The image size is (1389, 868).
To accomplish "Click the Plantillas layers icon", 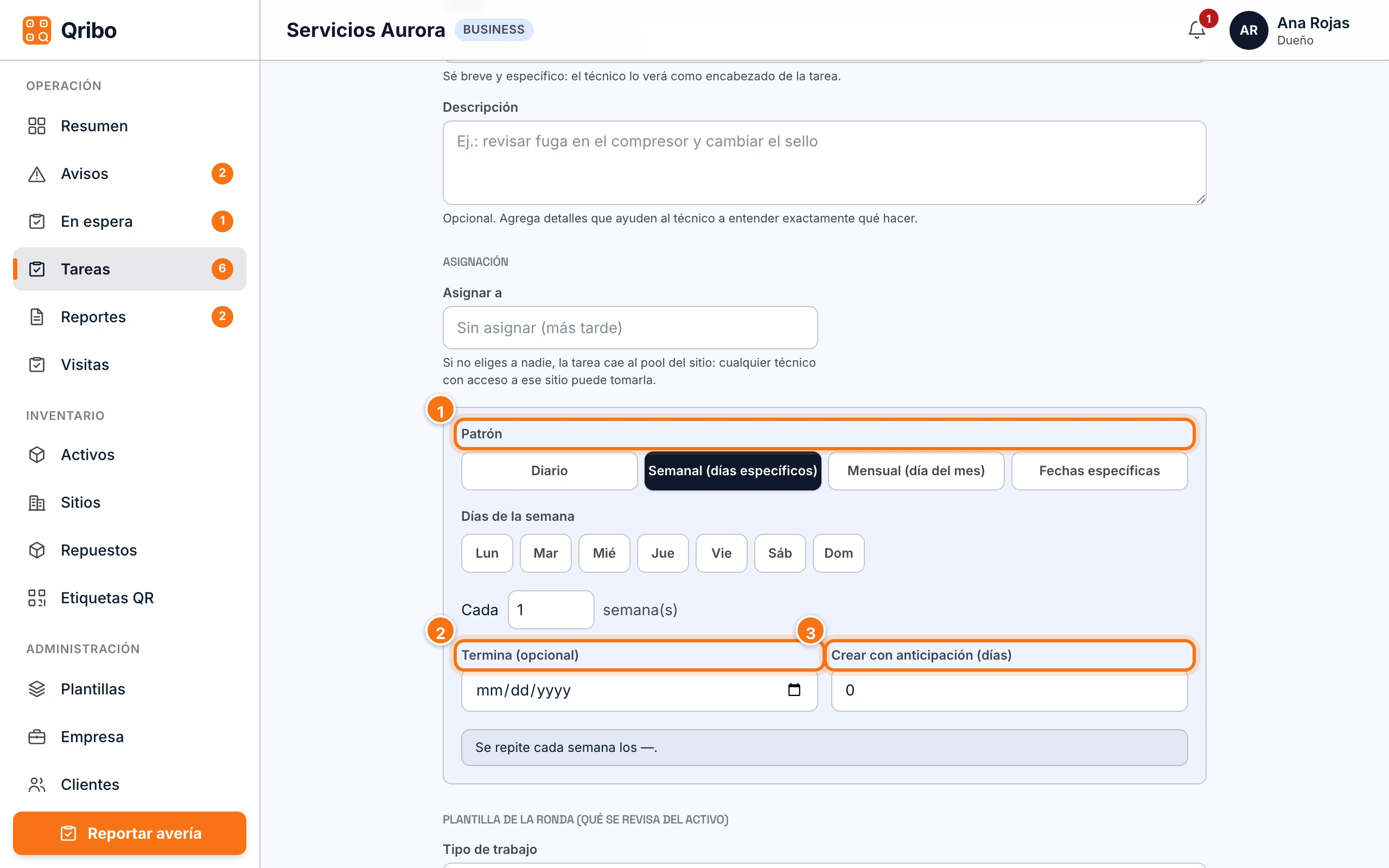I will click(37, 689).
